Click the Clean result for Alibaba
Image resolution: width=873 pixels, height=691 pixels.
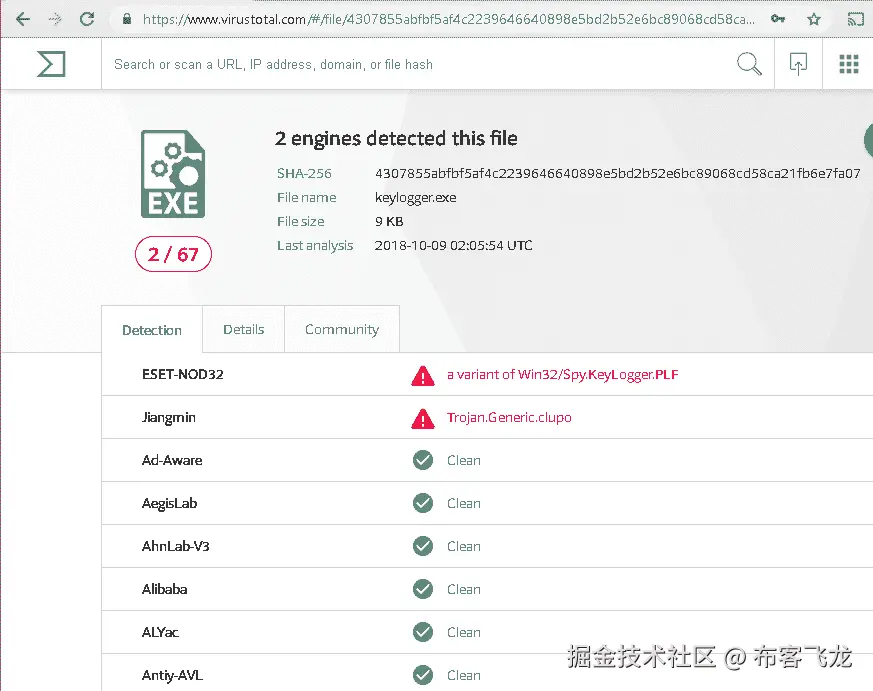click(464, 589)
